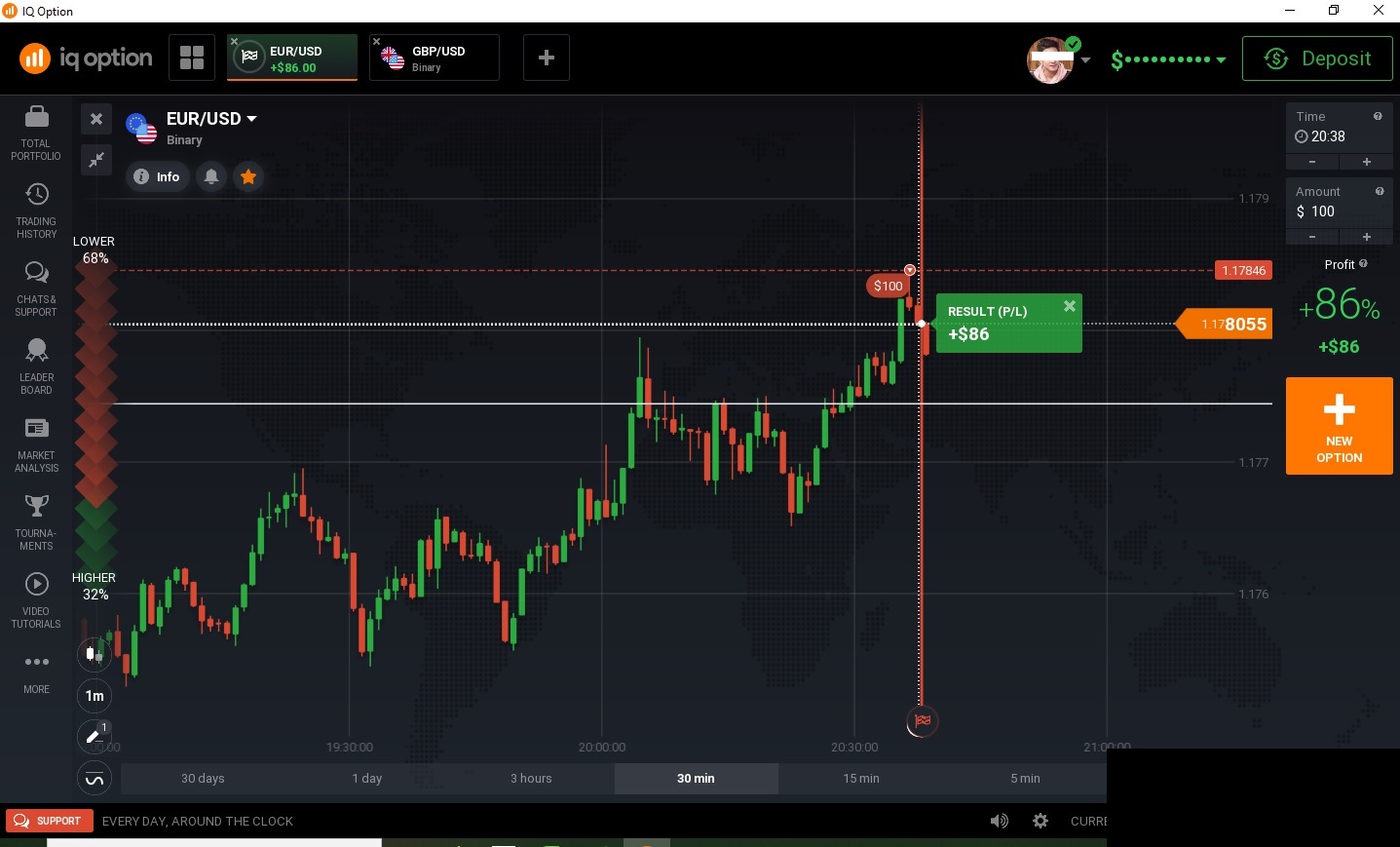The image size is (1400, 847).
Task: Decrease the amount with minus
Action: (x=1312, y=237)
